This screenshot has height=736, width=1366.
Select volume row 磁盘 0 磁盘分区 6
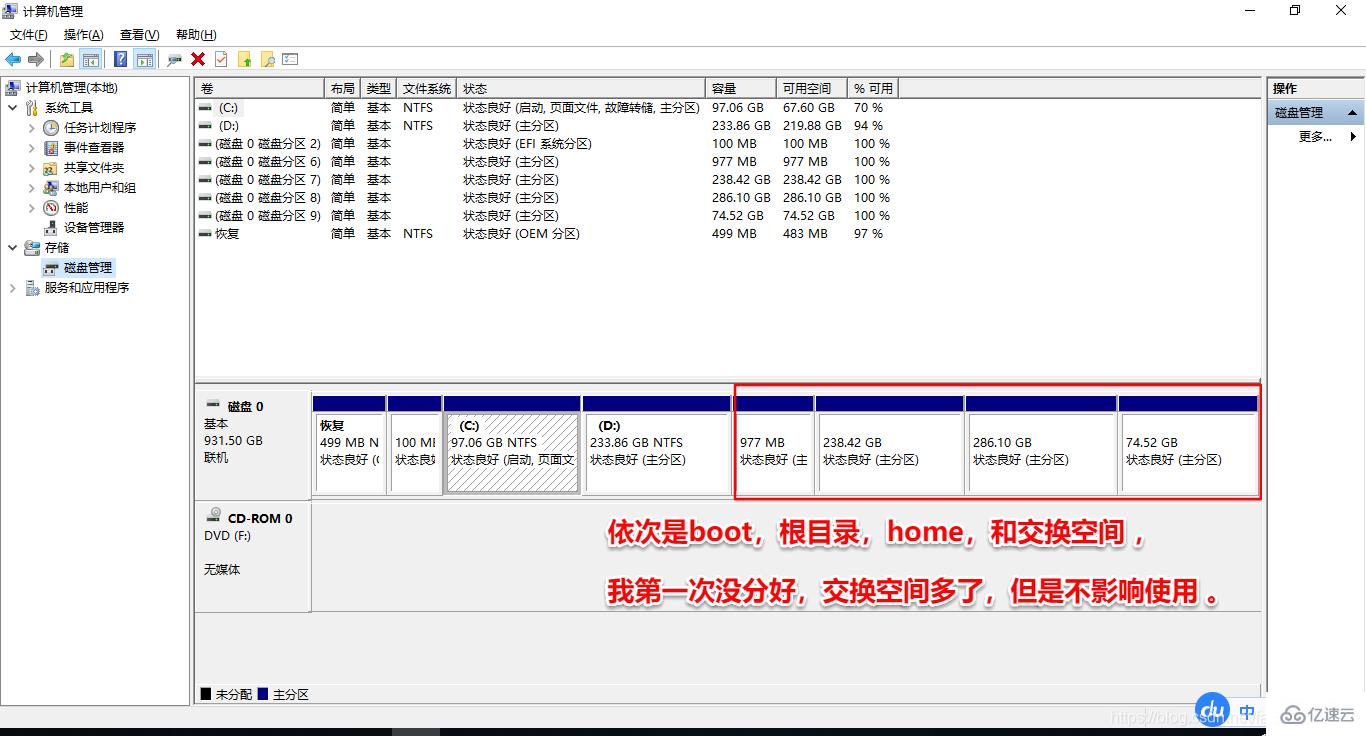pyautogui.click(x=546, y=162)
